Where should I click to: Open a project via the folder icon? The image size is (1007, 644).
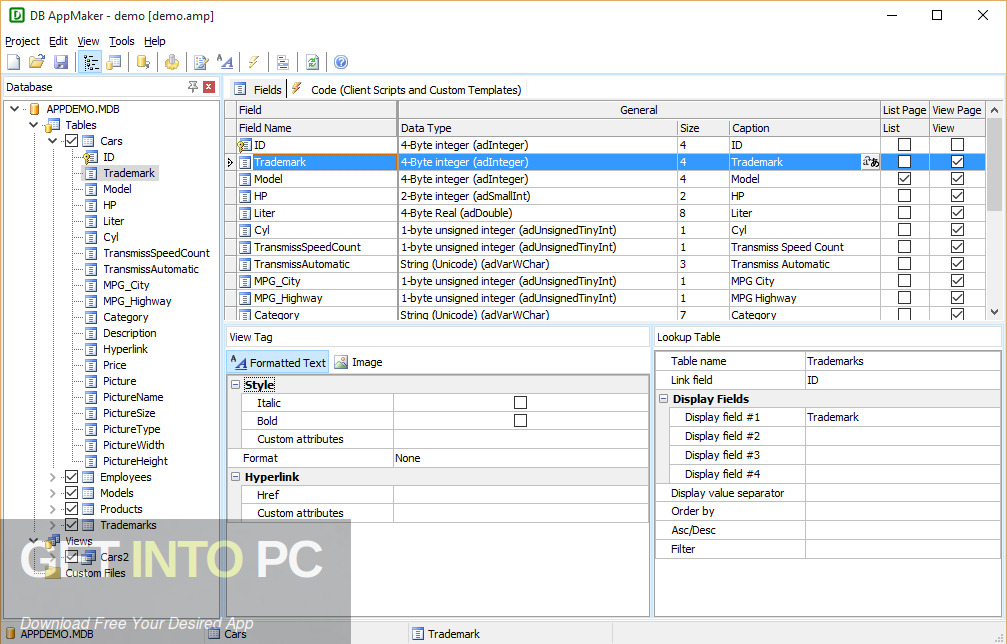(37, 62)
